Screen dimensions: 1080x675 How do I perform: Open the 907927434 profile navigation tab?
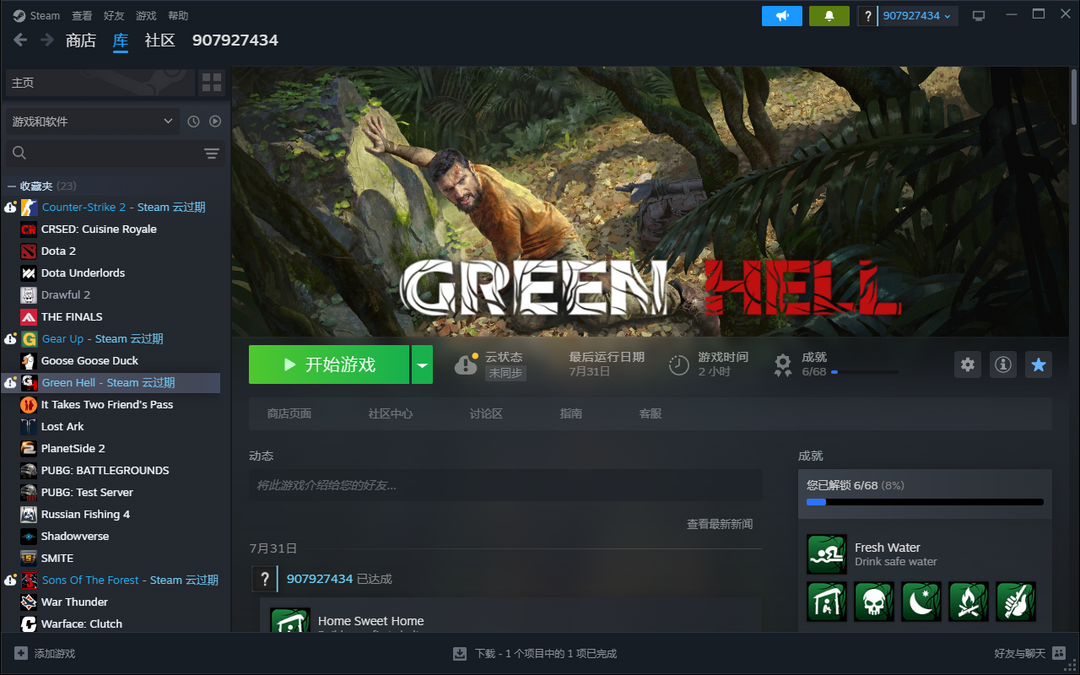[235, 41]
